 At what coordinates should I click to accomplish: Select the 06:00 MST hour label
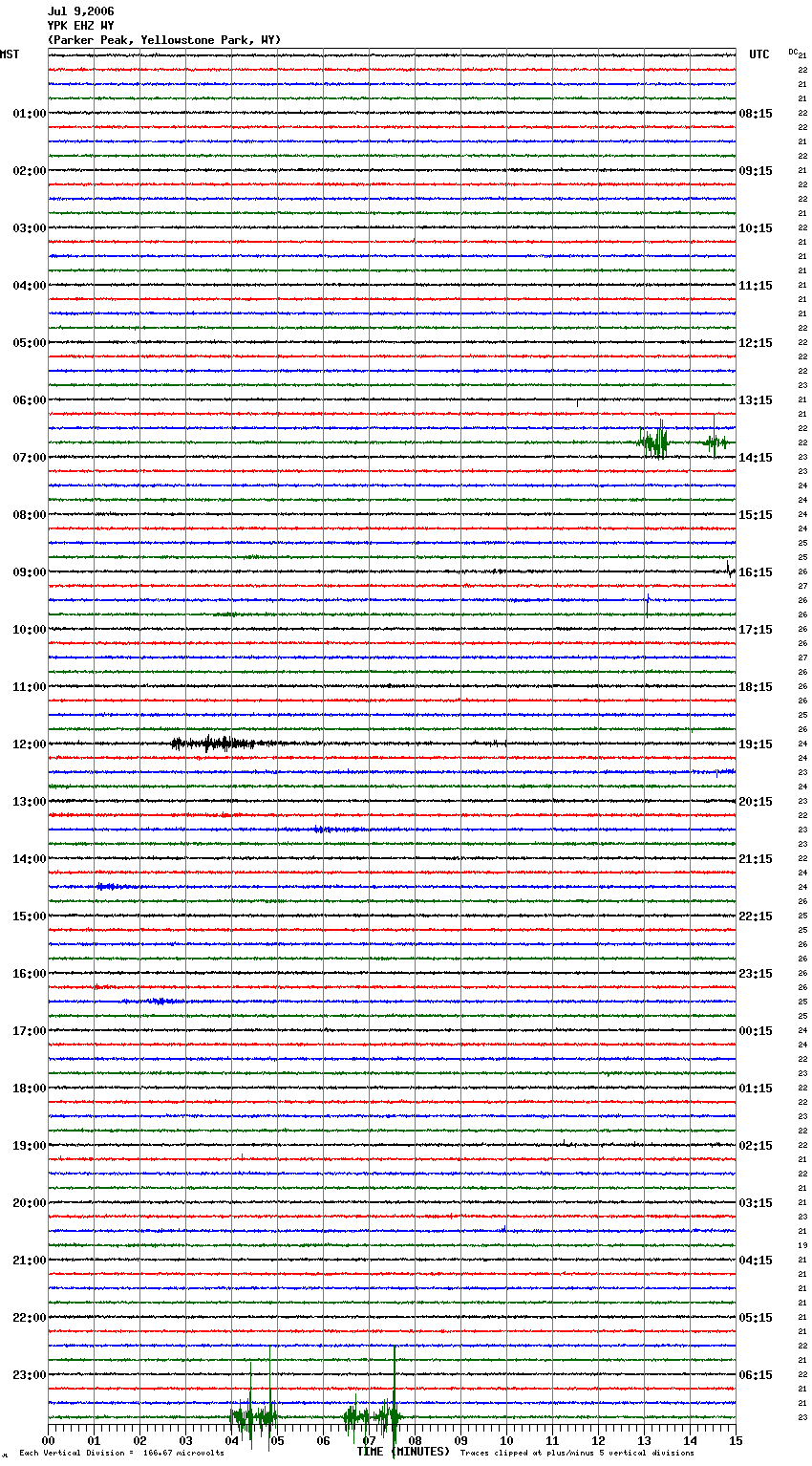pos(30,400)
